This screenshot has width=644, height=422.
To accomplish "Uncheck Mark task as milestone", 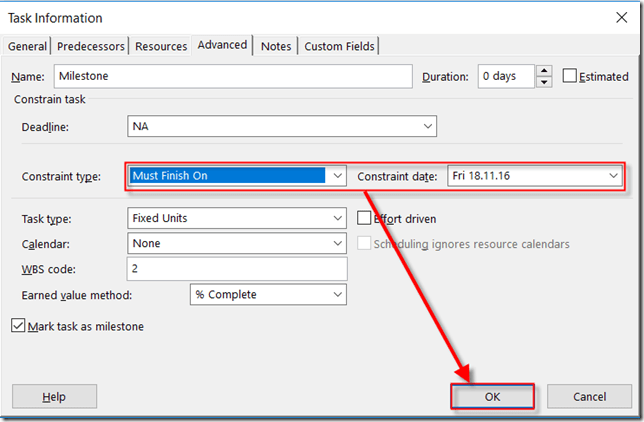I will pos(19,326).
